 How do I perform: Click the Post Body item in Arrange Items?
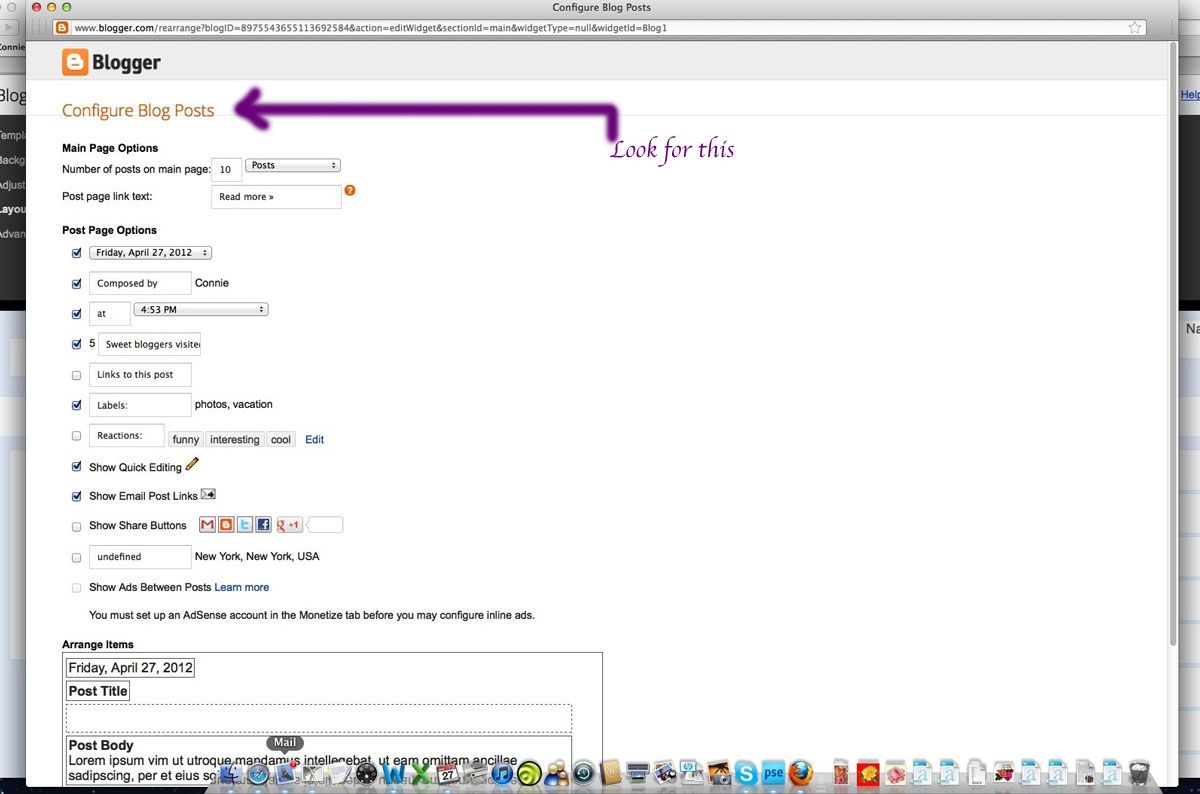click(x=319, y=759)
